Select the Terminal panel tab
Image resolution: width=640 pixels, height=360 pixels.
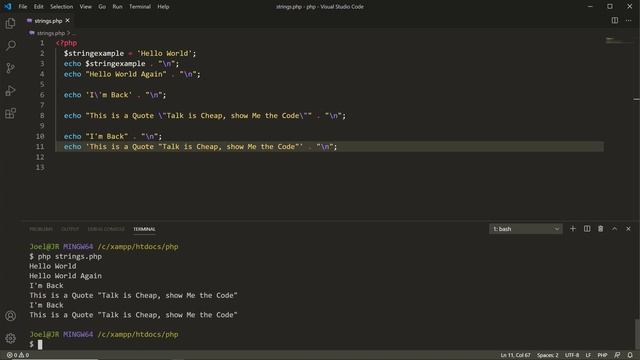tap(144, 229)
